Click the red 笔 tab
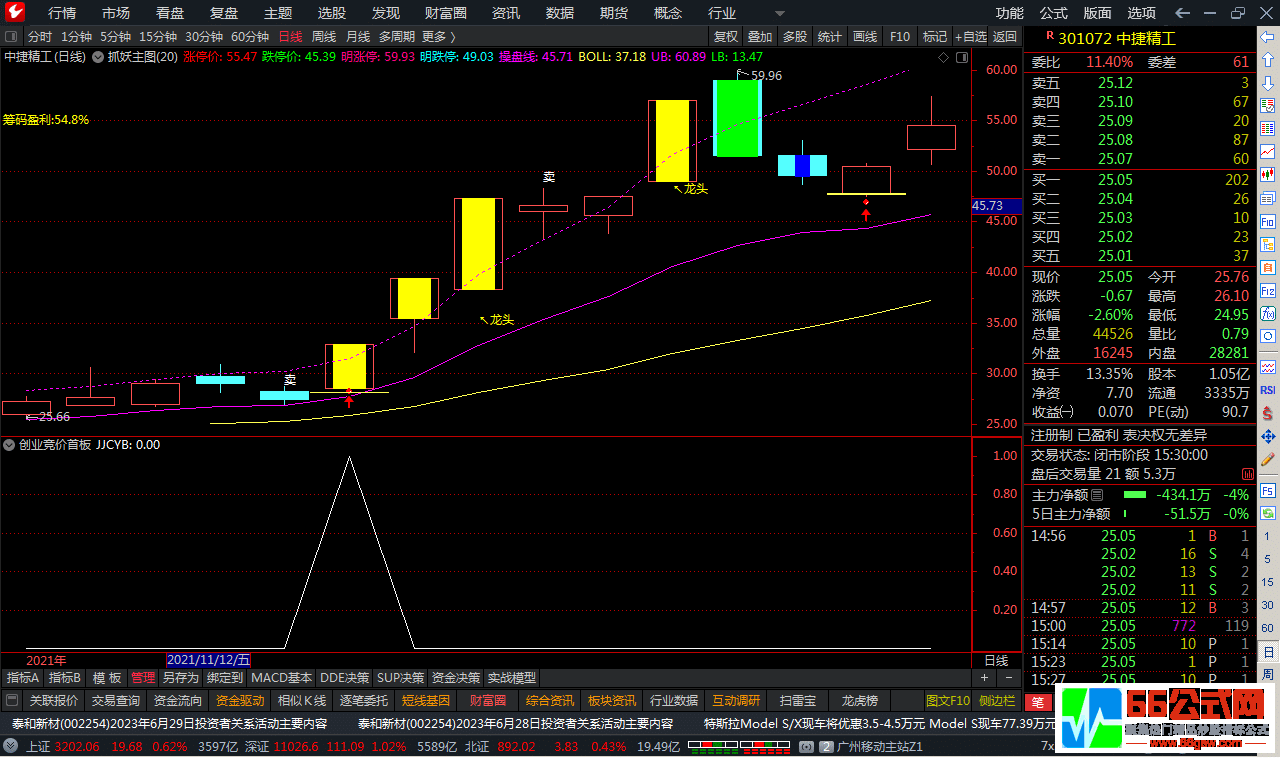1280x758 pixels. coord(1038,702)
